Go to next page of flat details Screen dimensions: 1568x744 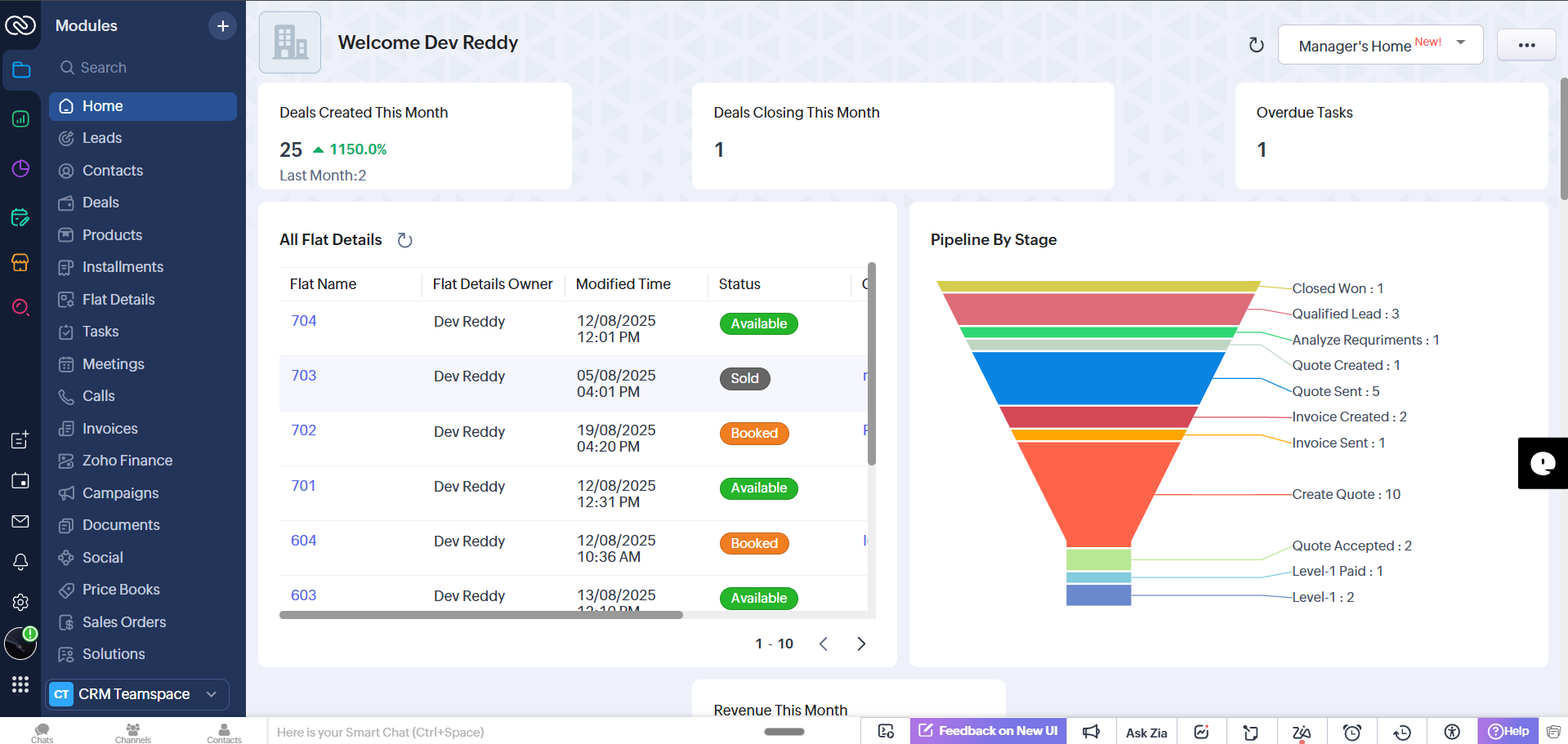[x=860, y=644]
